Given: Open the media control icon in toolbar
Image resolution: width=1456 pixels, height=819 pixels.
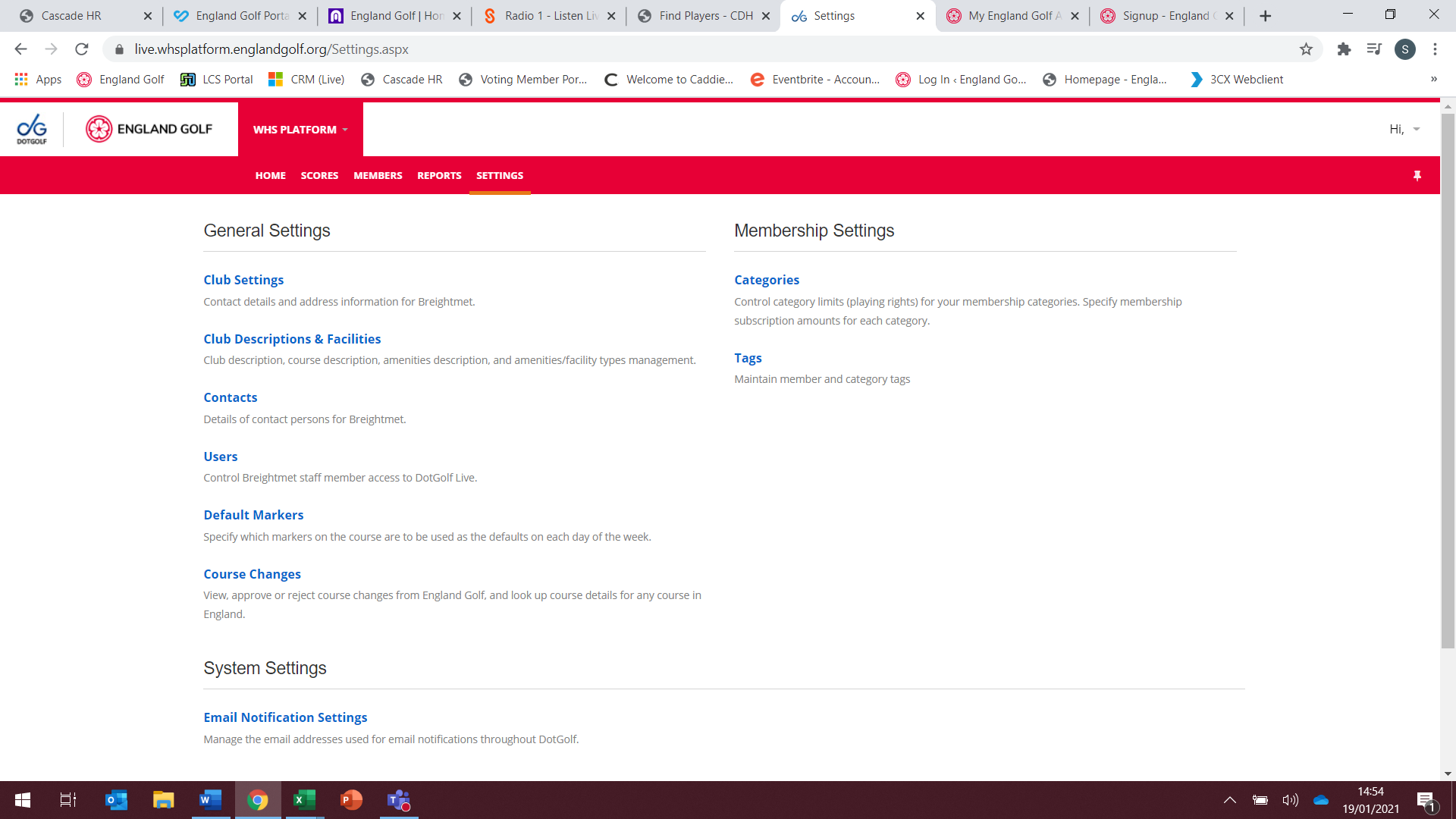Looking at the screenshot, I should point(1374,49).
